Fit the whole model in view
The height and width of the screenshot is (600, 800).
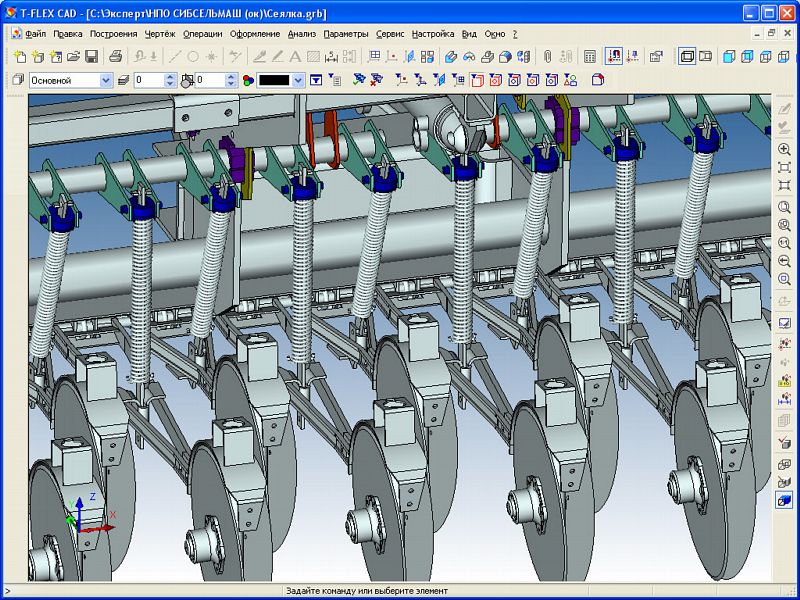pyautogui.click(x=784, y=168)
